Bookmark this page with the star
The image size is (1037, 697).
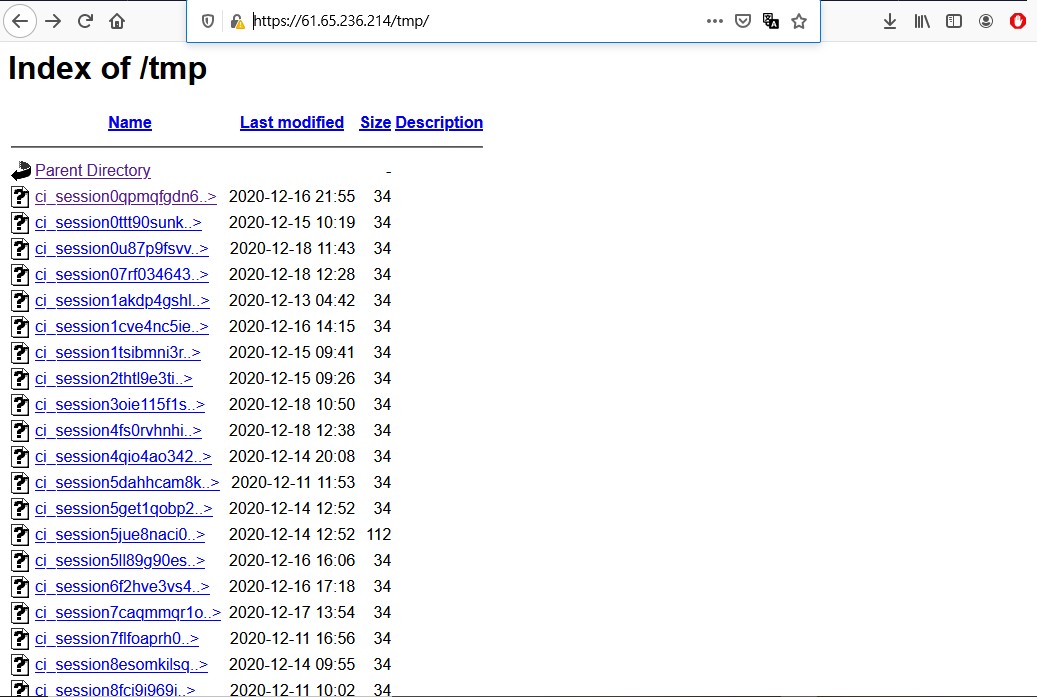click(799, 21)
